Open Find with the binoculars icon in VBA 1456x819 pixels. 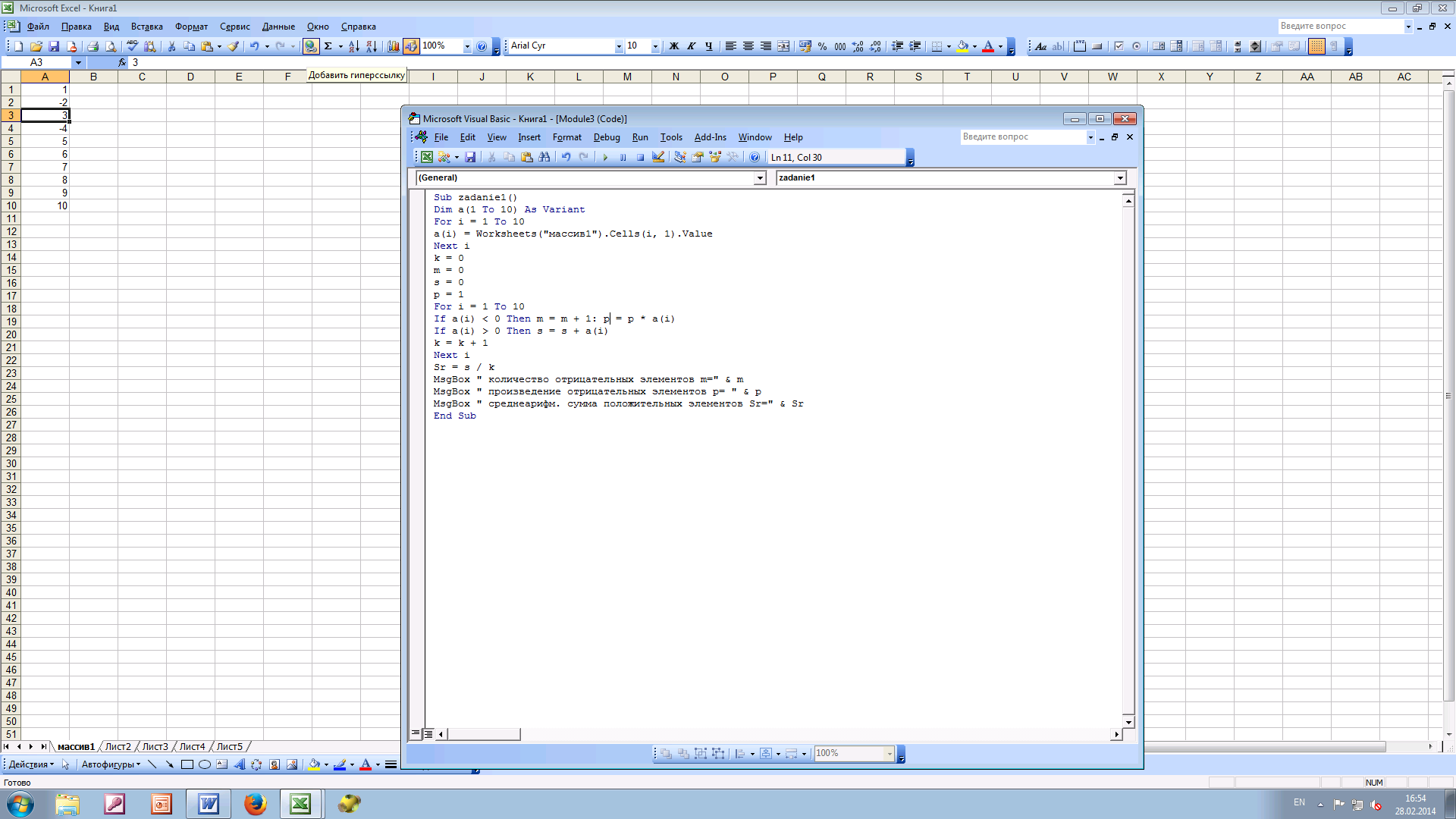tap(544, 157)
